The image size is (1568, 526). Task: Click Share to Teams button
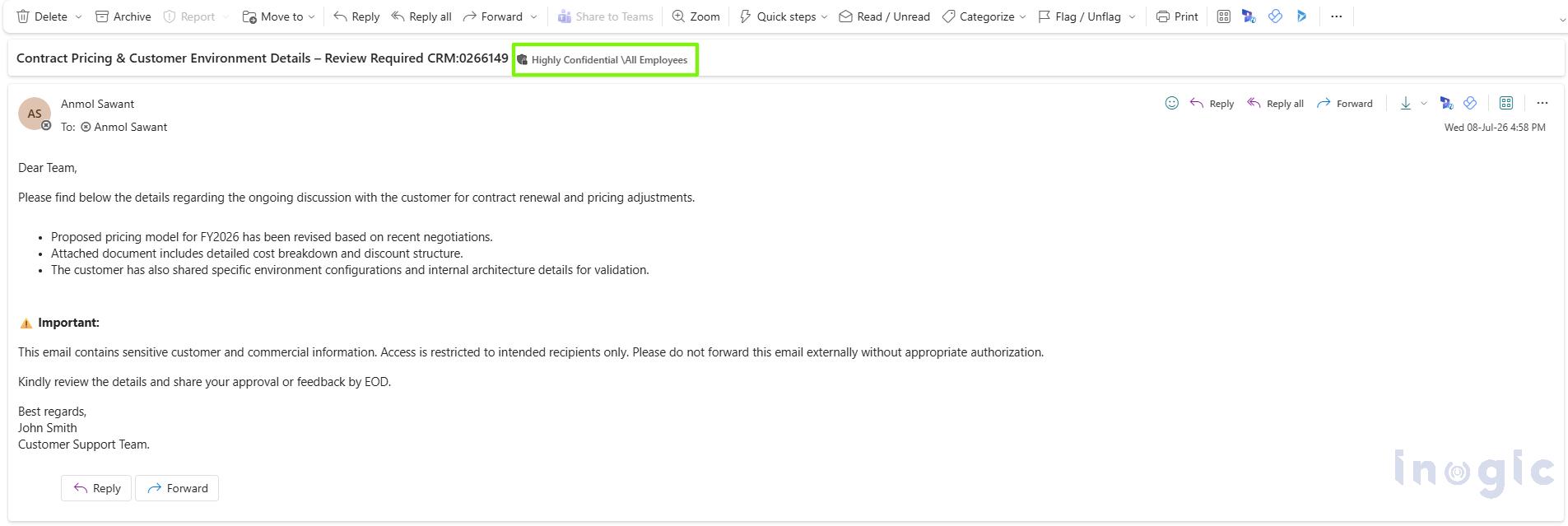[605, 16]
